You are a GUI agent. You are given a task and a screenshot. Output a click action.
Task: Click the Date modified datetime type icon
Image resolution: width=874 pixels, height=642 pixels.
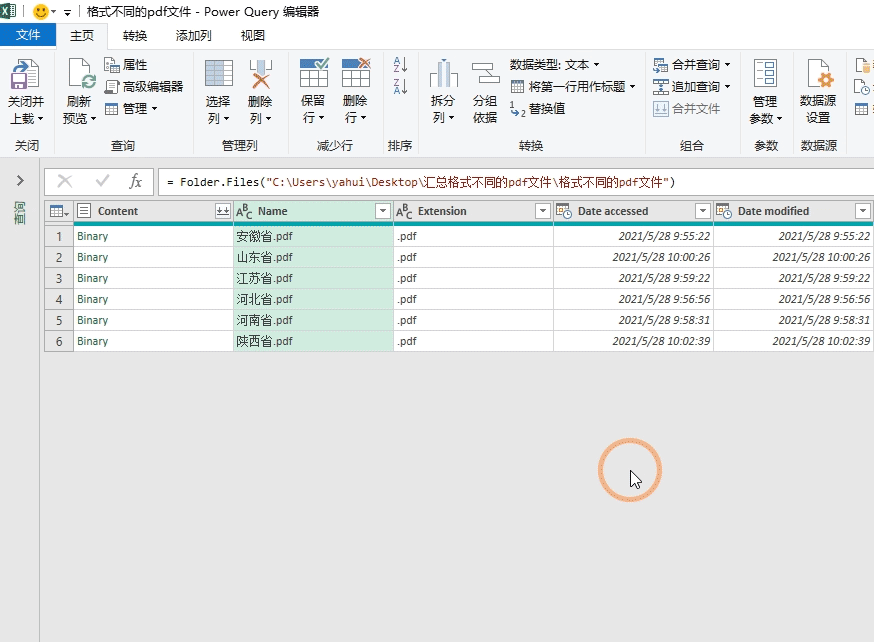coord(724,211)
